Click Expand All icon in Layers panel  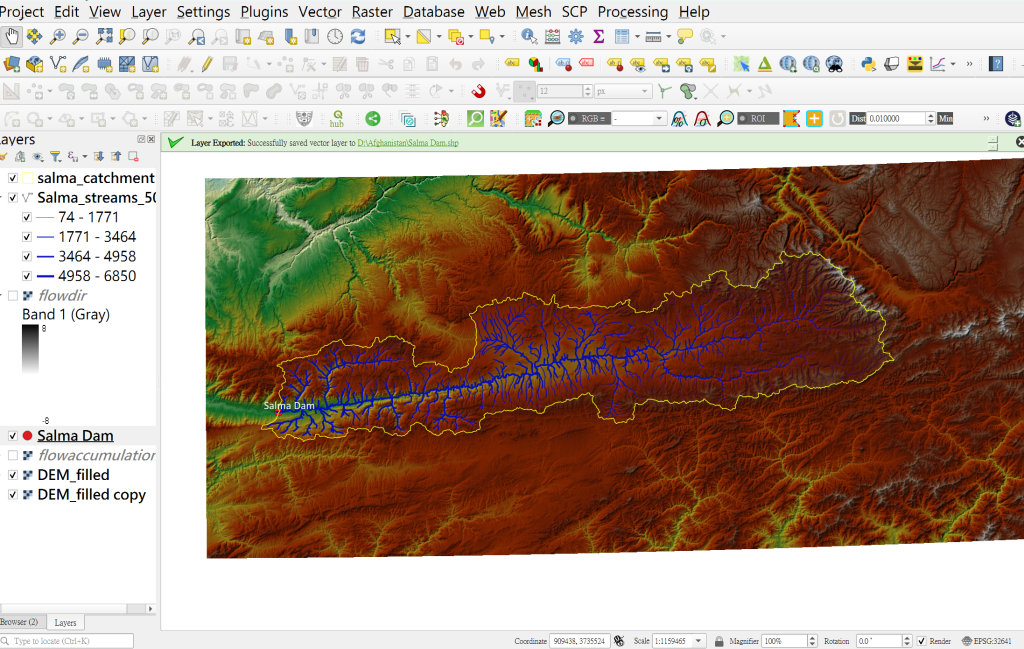[99, 157]
